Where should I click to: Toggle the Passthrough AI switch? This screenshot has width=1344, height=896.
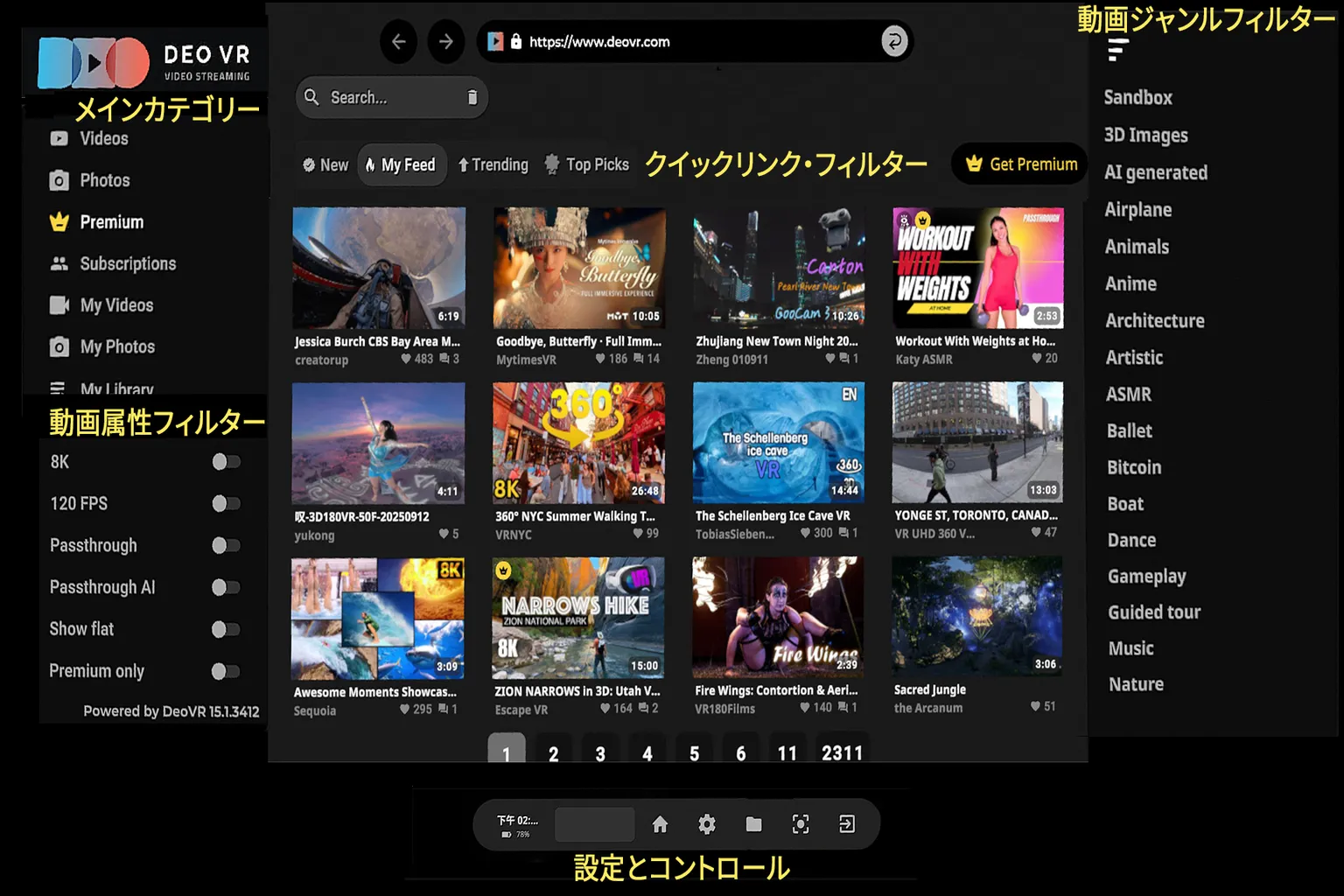(225, 587)
